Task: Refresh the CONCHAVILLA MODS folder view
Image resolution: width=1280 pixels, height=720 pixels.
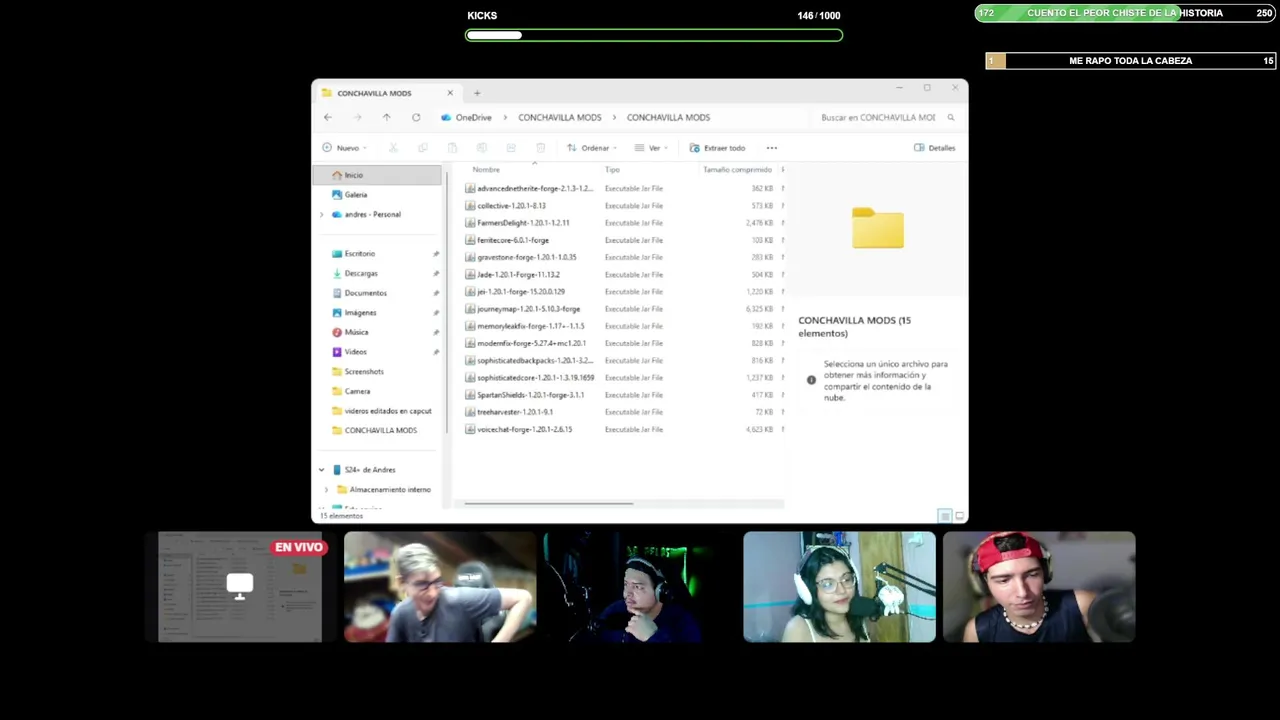Action: pos(416,117)
